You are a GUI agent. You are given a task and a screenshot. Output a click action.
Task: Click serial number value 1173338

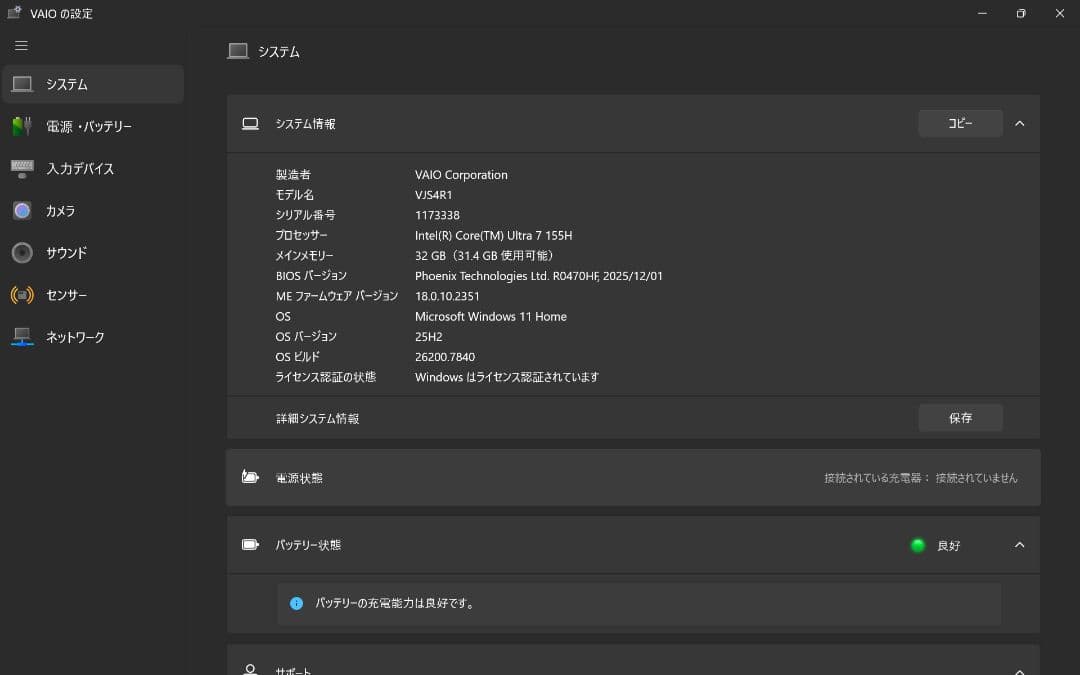coord(437,215)
